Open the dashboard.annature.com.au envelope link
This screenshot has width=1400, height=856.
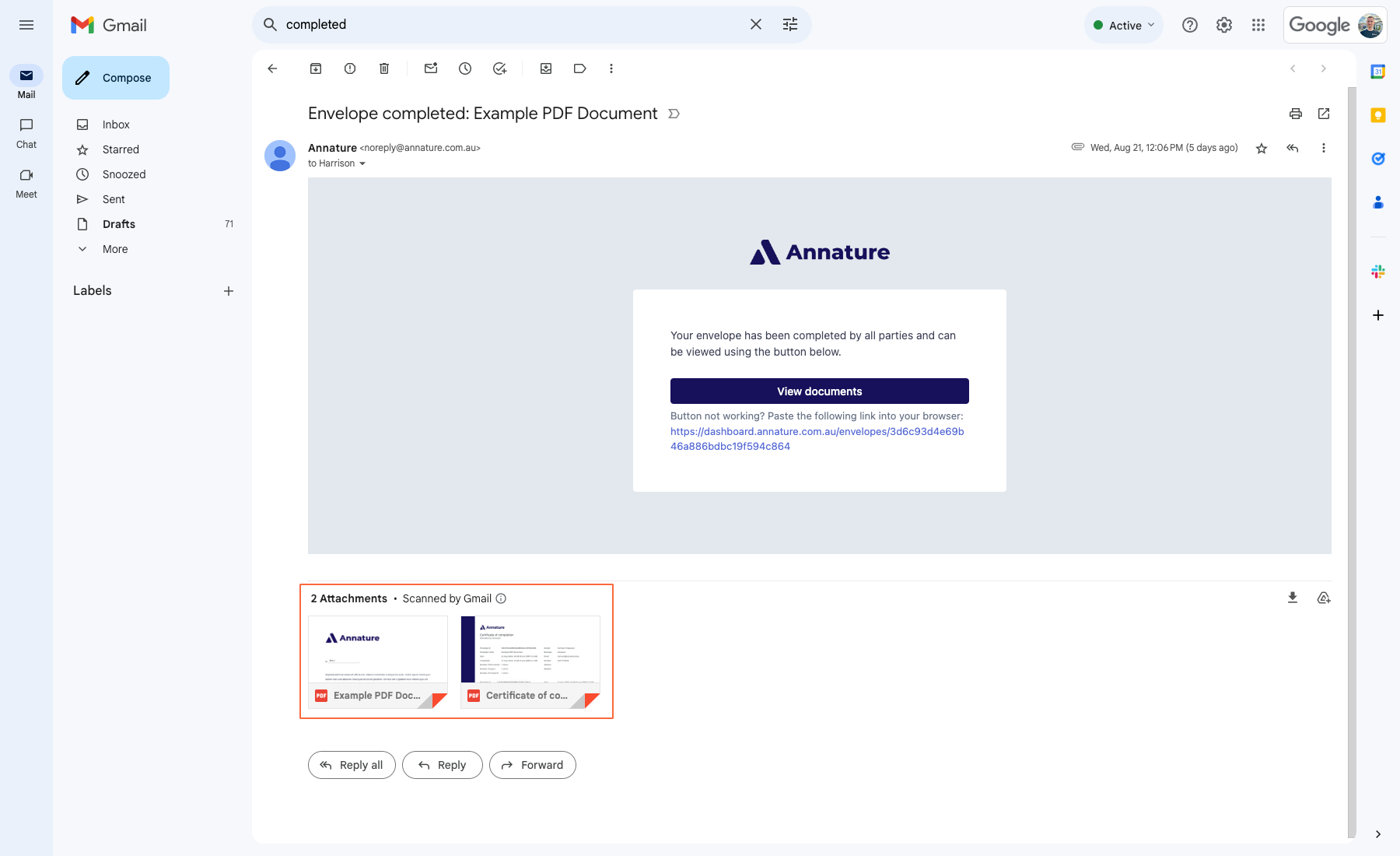pyautogui.click(x=817, y=439)
